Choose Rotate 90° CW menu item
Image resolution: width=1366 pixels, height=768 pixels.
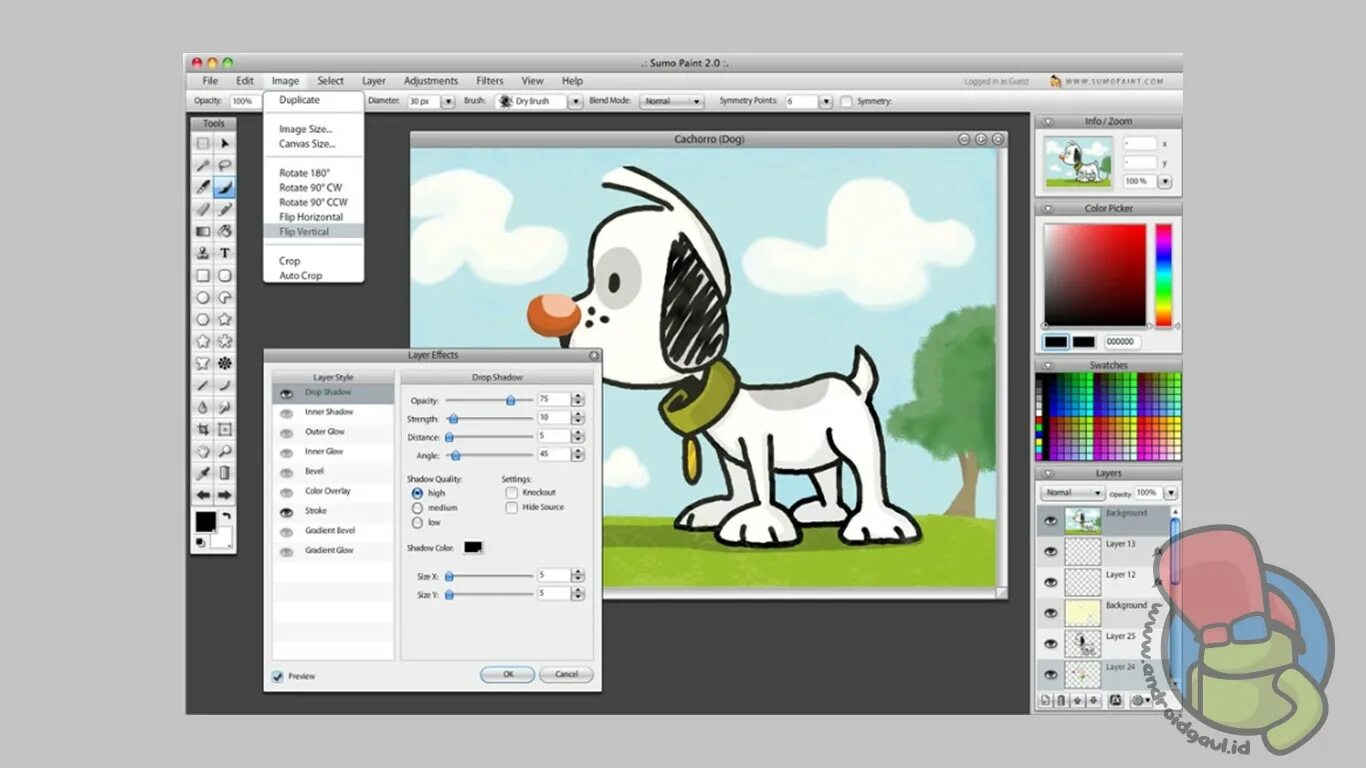(x=310, y=188)
